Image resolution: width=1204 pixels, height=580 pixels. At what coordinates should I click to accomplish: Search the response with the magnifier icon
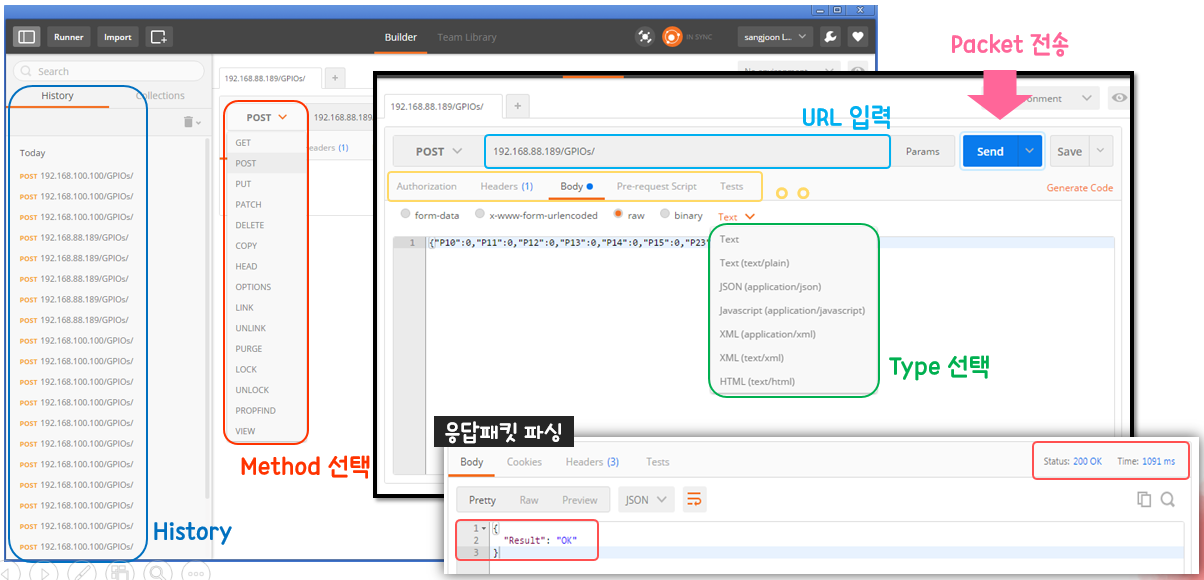pyautogui.click(x=1168, y=499)
